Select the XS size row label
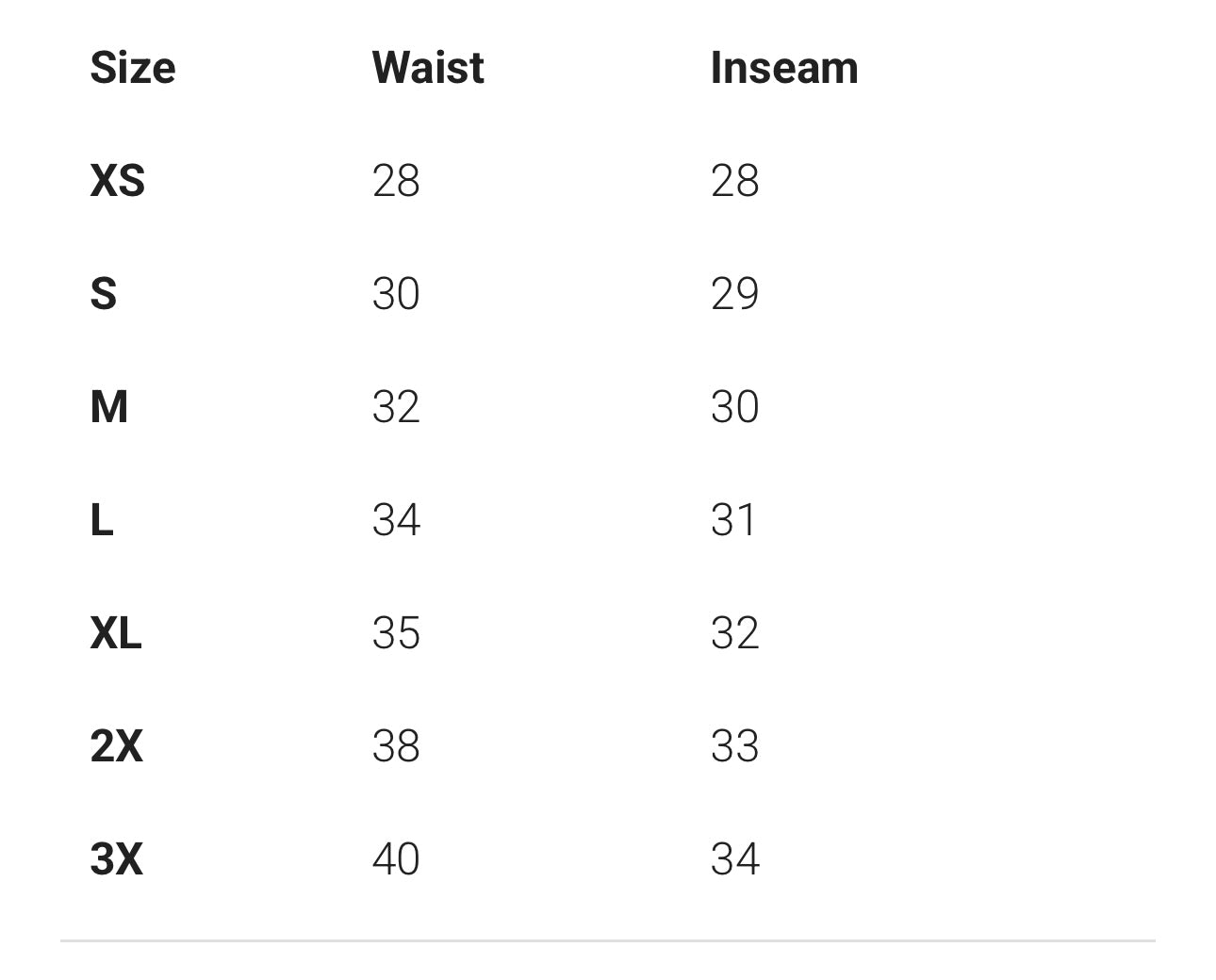Viewport: 1216px width, 980px height. tap(118, 180)
